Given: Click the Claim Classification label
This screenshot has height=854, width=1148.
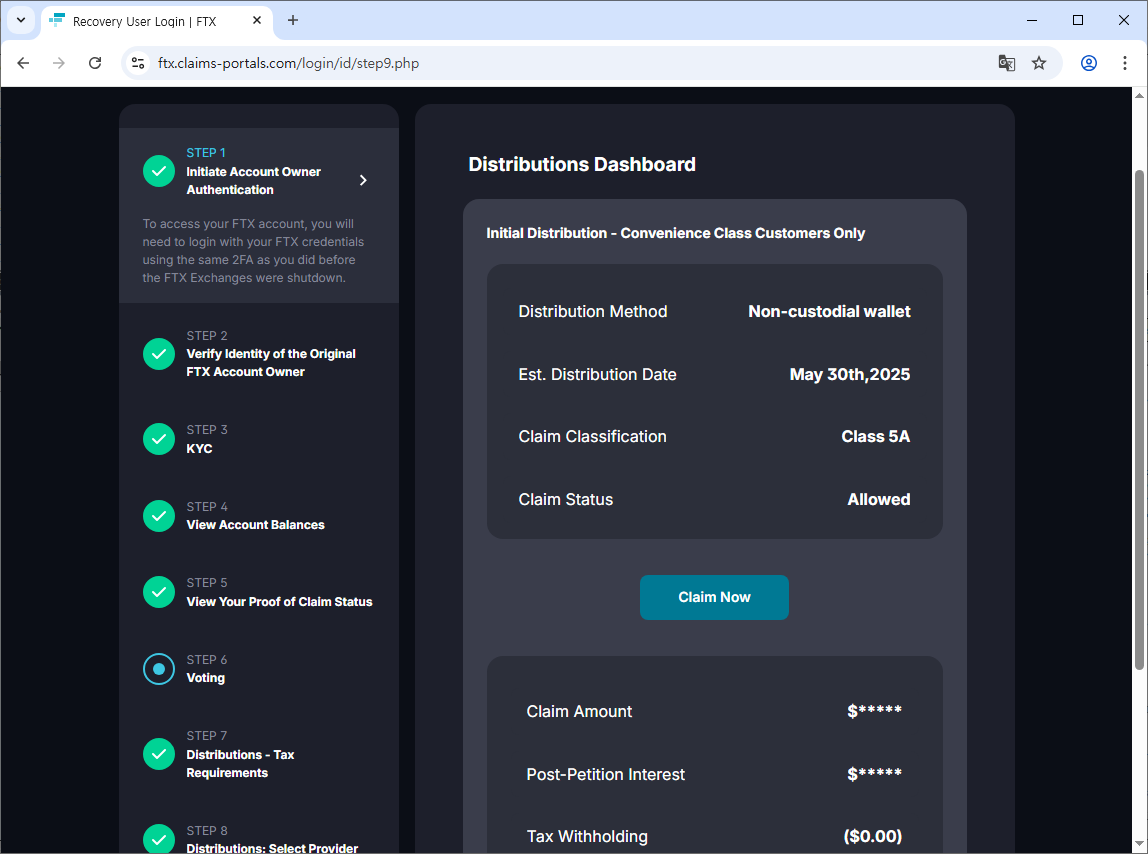Looking at the screenshot, I should (592, 437).
